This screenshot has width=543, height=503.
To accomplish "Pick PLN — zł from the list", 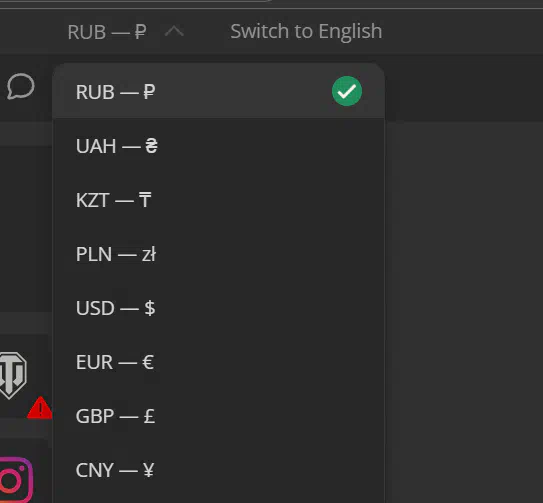I will click(219, 254).
